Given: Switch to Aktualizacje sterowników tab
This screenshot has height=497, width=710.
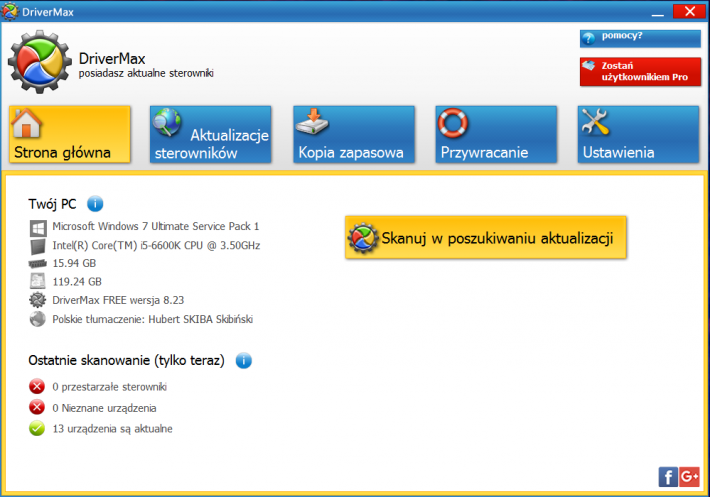Looking at the screenshot, I should [211, 134].
